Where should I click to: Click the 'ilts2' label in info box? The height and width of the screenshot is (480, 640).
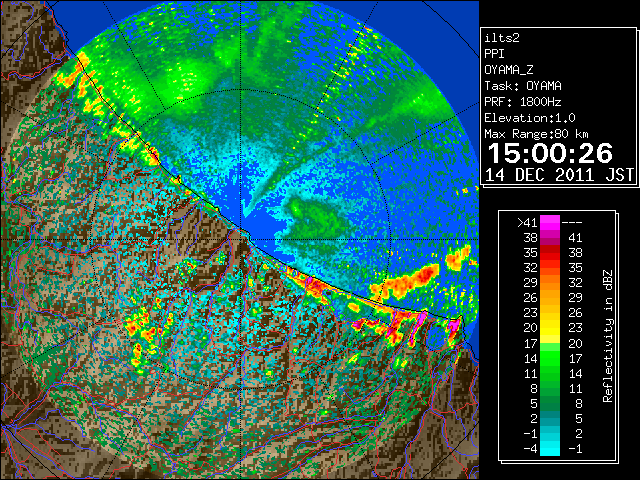click(502, 38)
